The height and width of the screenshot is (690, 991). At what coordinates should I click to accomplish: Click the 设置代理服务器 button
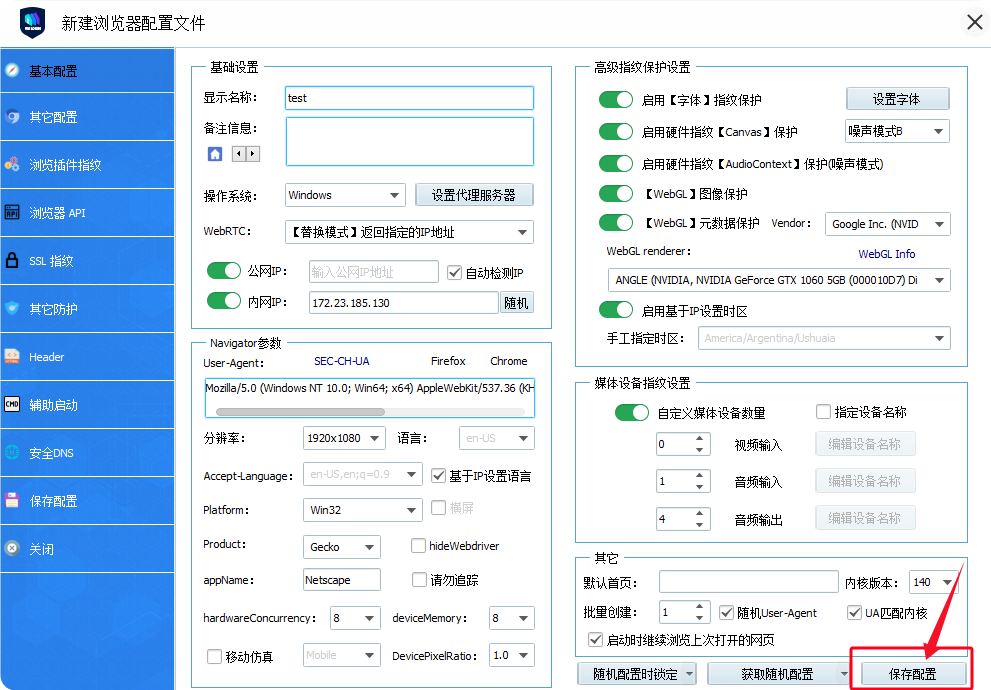[x=473, y=195]
